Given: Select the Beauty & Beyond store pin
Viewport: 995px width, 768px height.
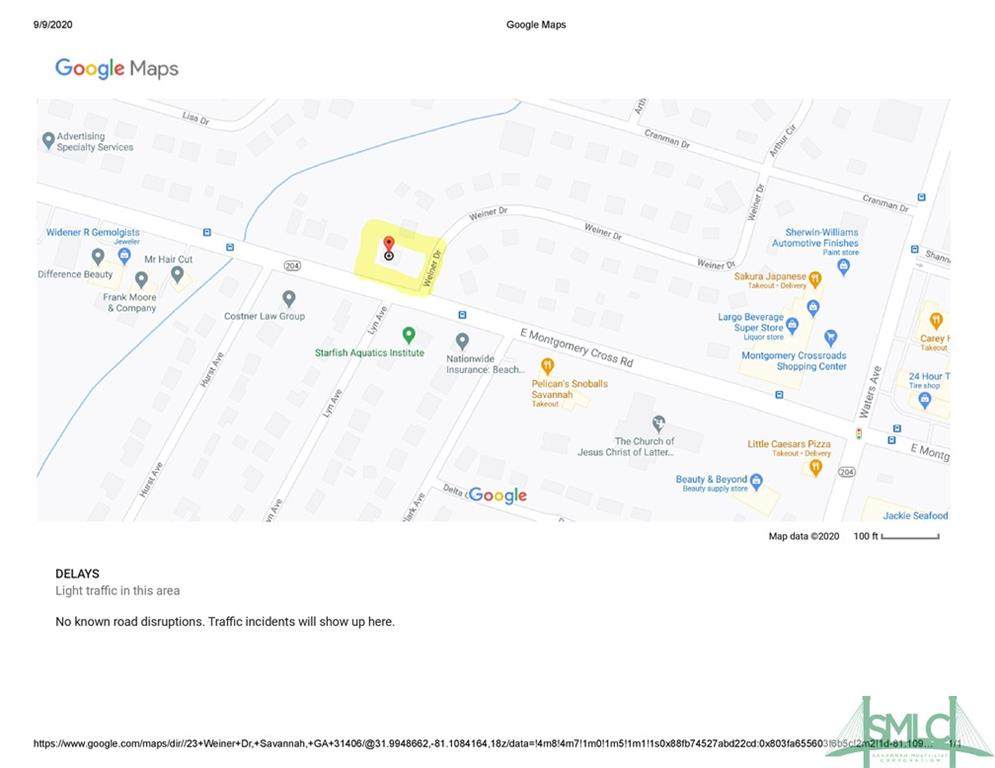Looking at the screenshot, I should coord(756,482).
